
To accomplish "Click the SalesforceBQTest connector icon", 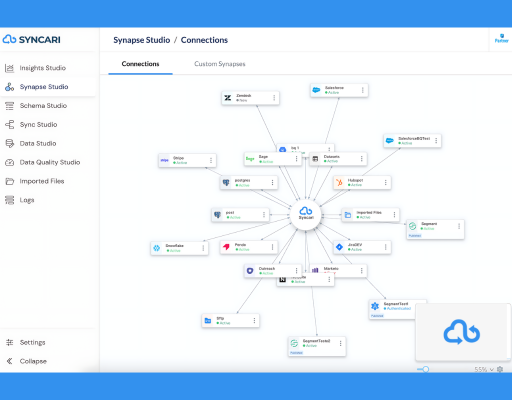I will click(389, 140).
